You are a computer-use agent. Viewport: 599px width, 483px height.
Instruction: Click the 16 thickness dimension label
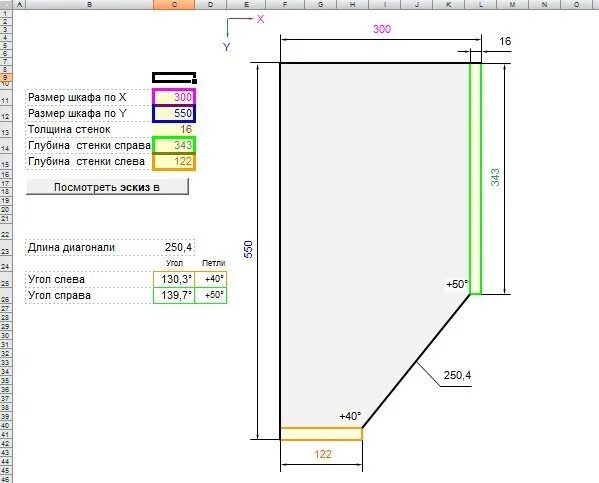(505, 41)
